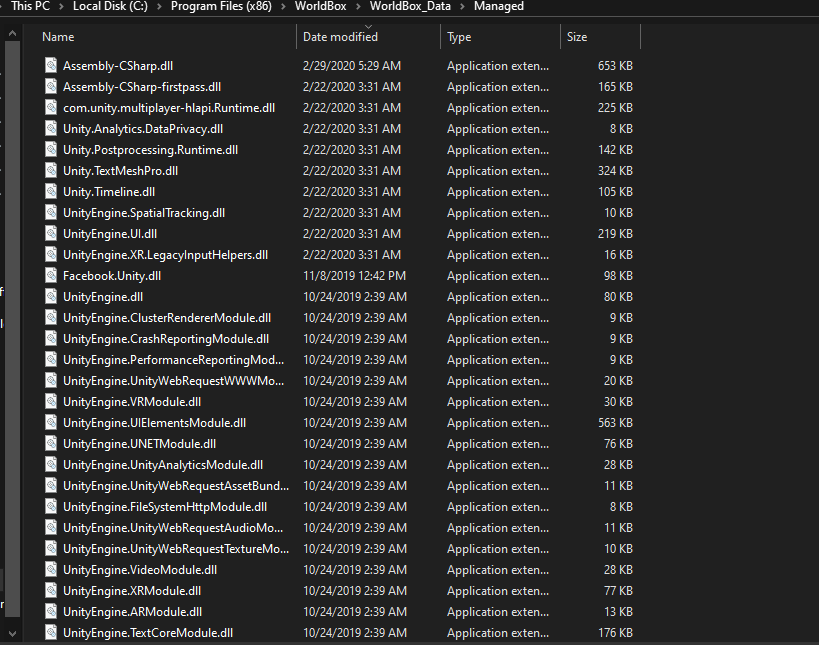Screen dimensions: 819x645
Task: Click the 653 KB size cell
Action: point(615,66)
